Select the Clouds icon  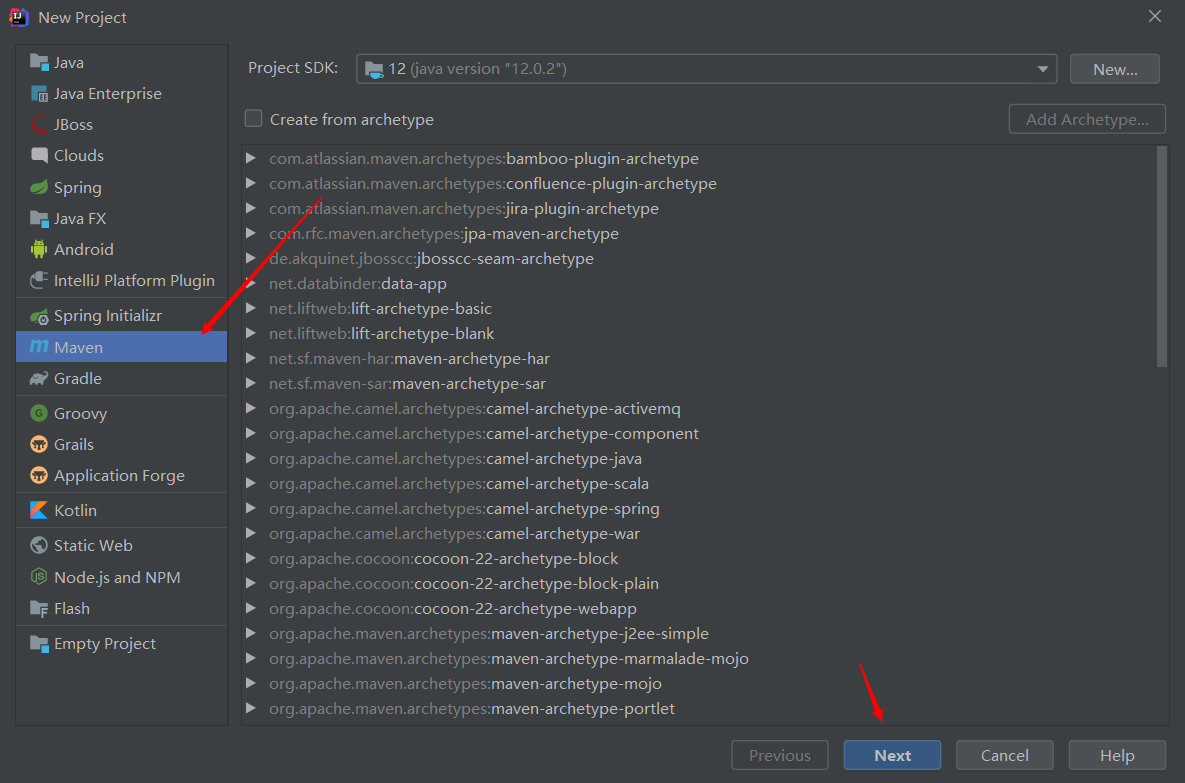(x=39, y=155)
